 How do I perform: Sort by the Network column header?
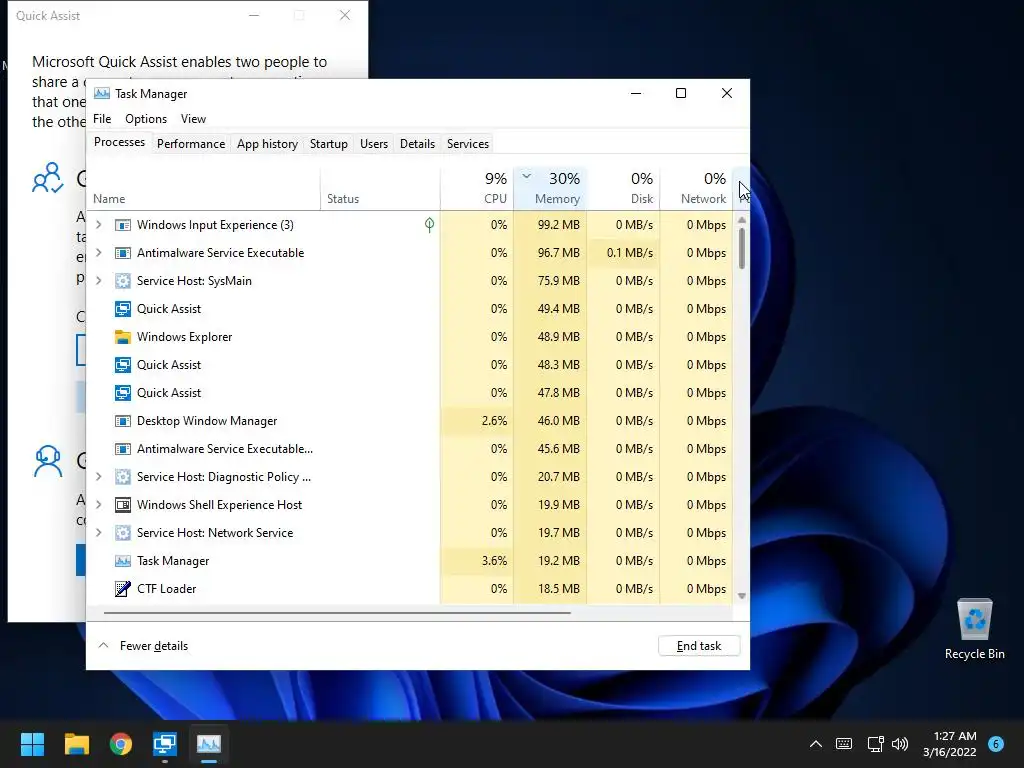pos(696,189)
